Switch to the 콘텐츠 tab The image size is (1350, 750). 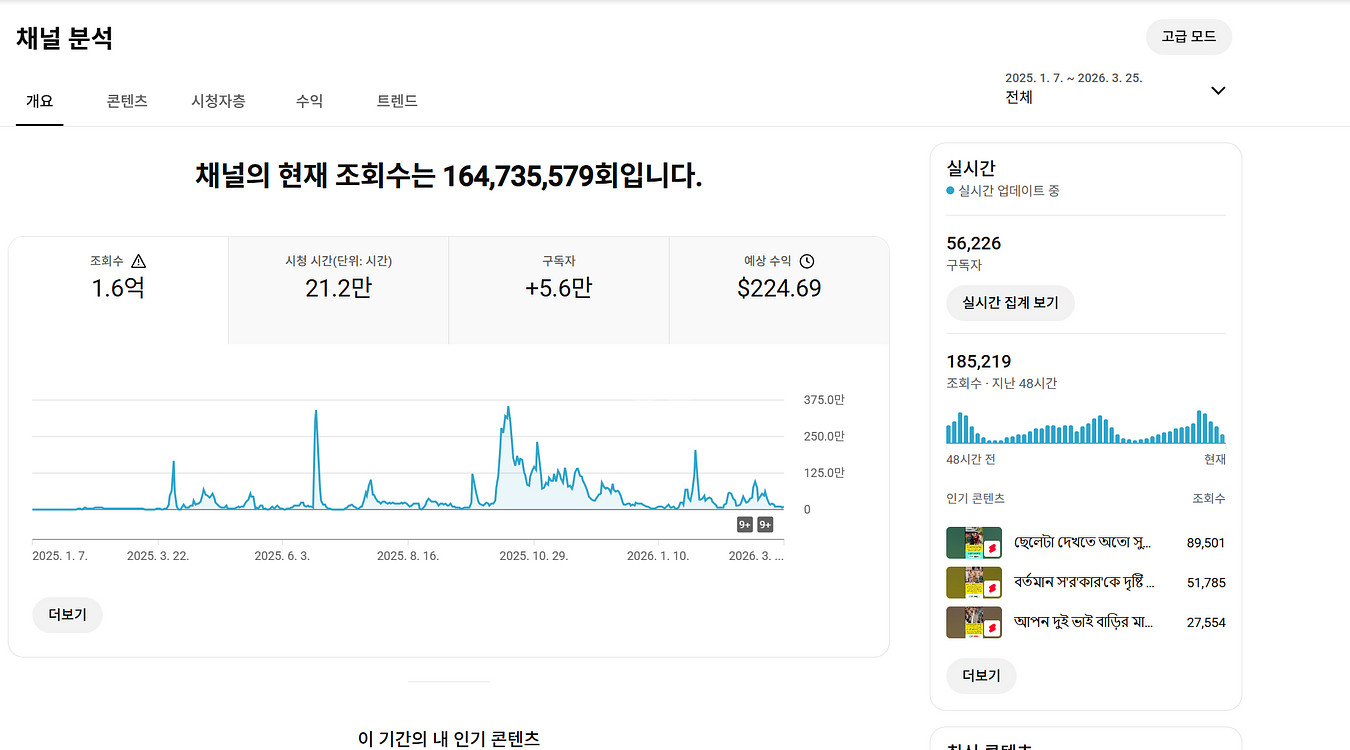[127, 101]
